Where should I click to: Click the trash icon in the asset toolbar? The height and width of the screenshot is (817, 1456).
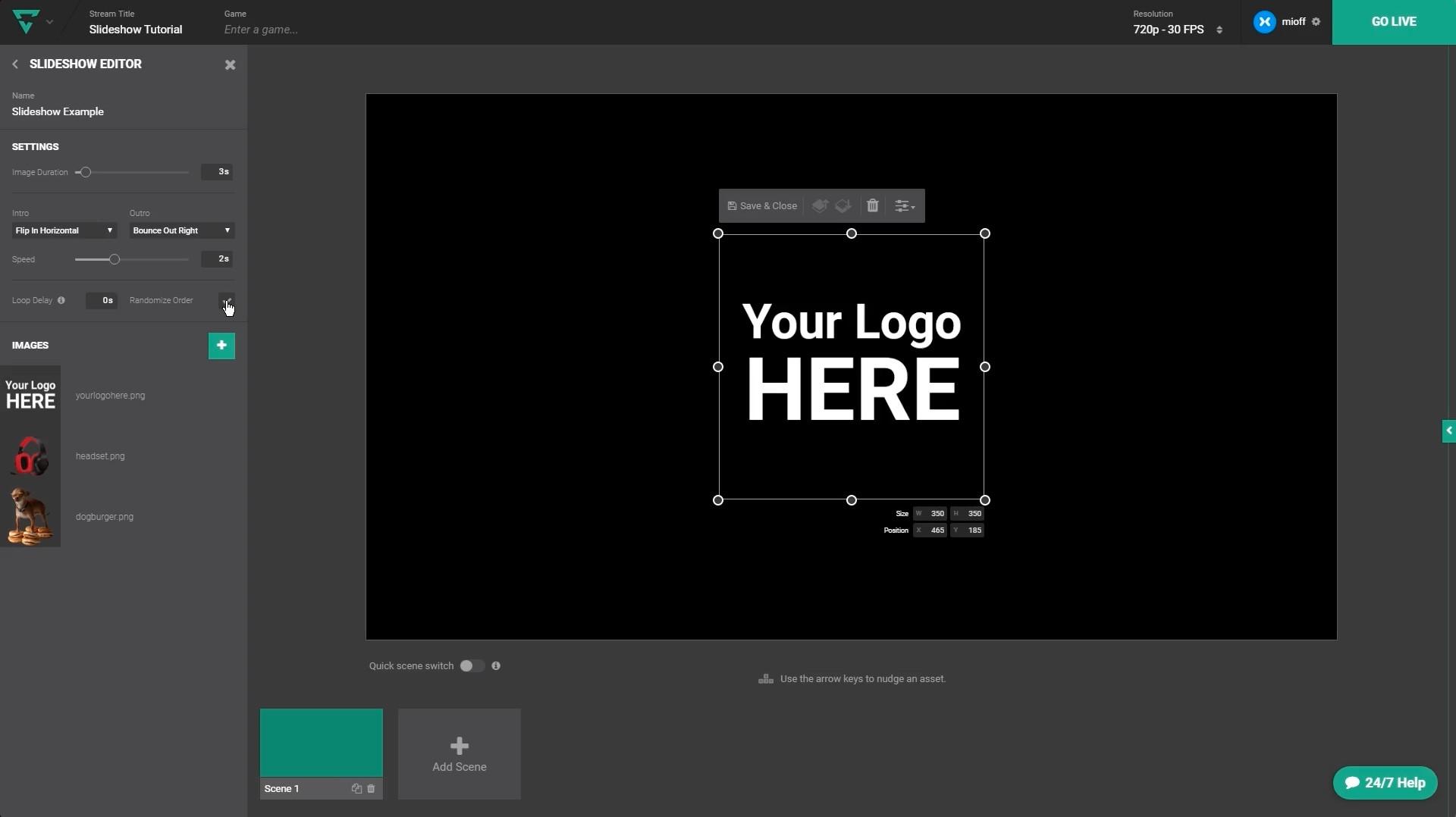[x=872, y=205]
